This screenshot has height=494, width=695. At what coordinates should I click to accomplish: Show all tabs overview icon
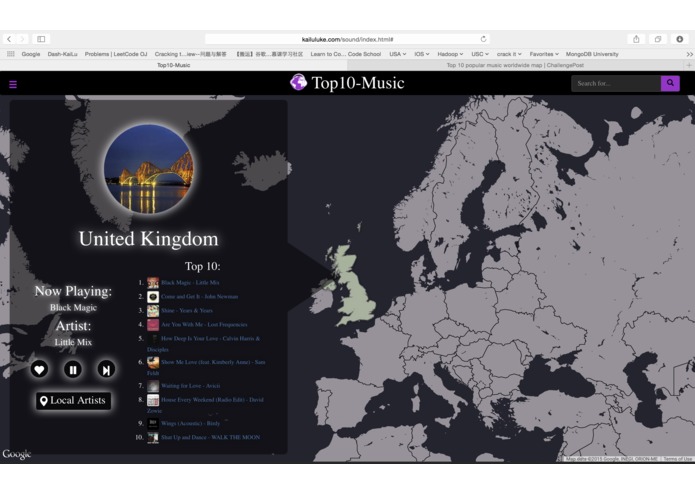tap(658, 39)
